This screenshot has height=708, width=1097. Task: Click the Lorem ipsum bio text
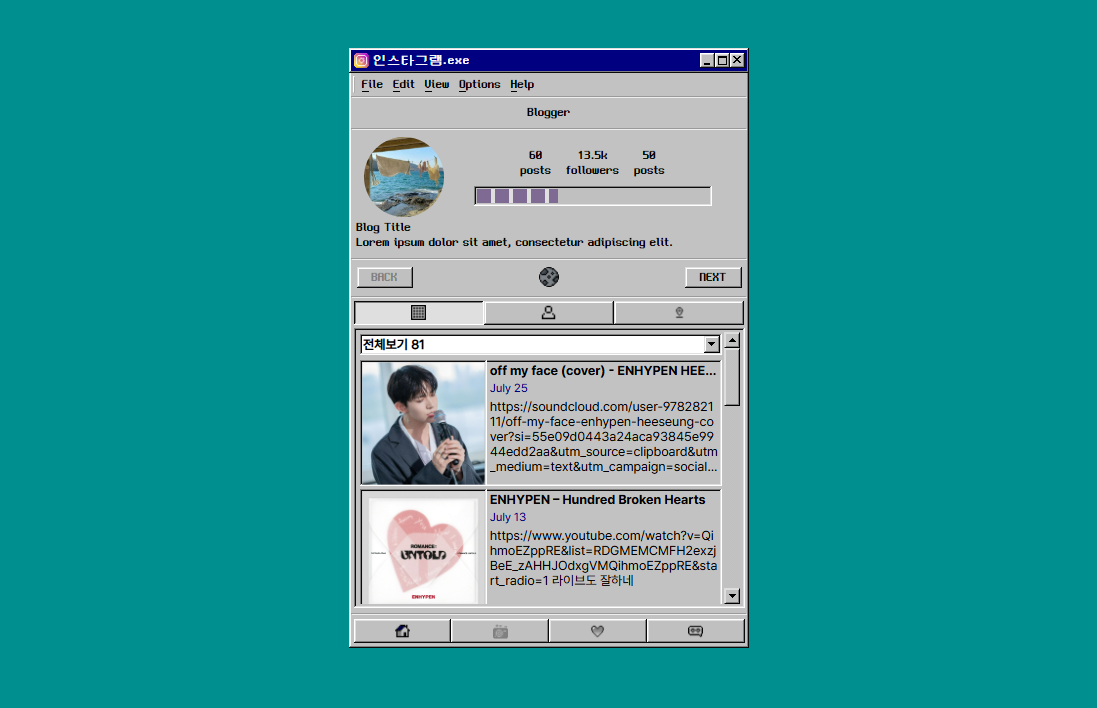(x=514, y=243)
